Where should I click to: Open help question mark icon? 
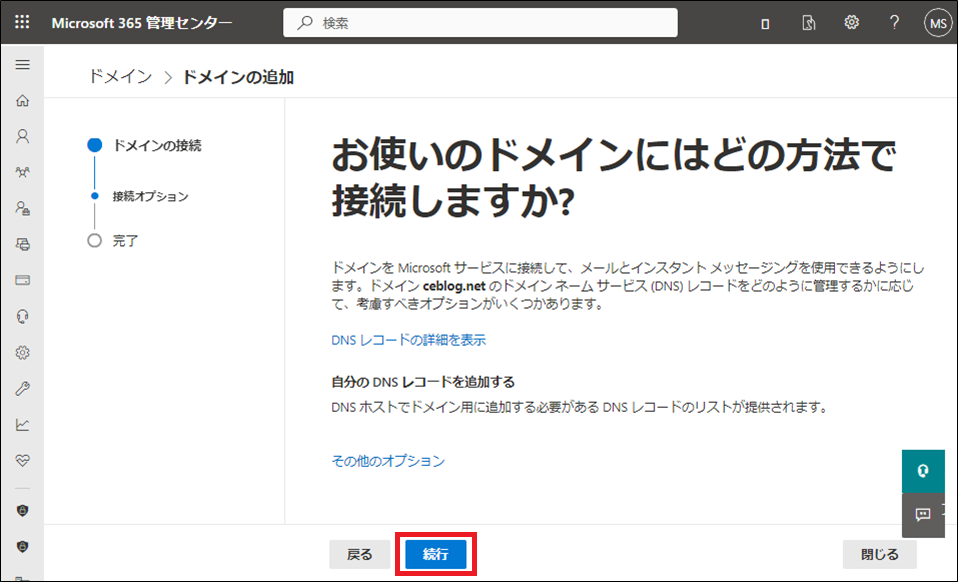click(894, 23)
